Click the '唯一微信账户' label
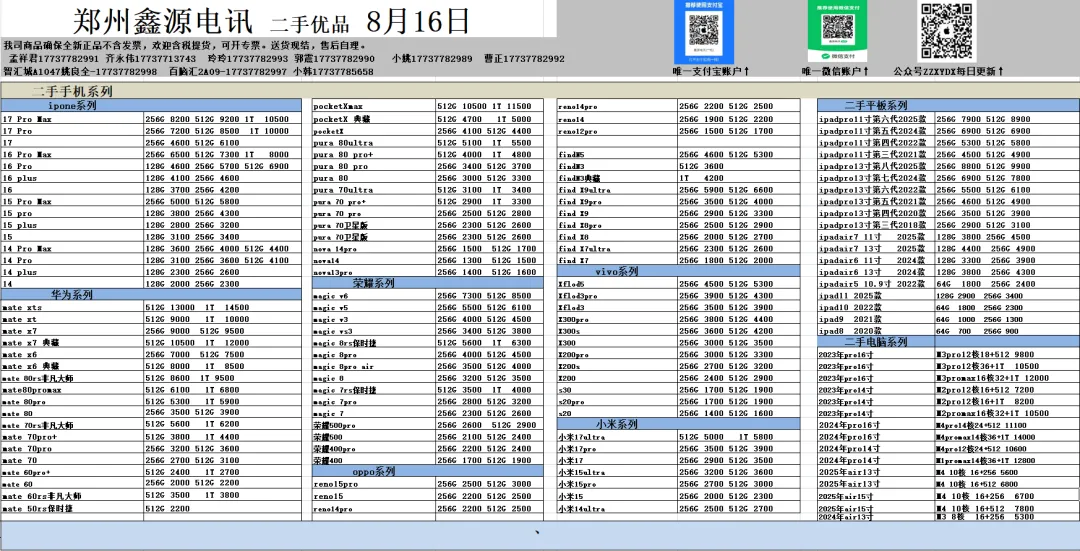This screenshot has height=551, width=1080. [x=835, y=71]
